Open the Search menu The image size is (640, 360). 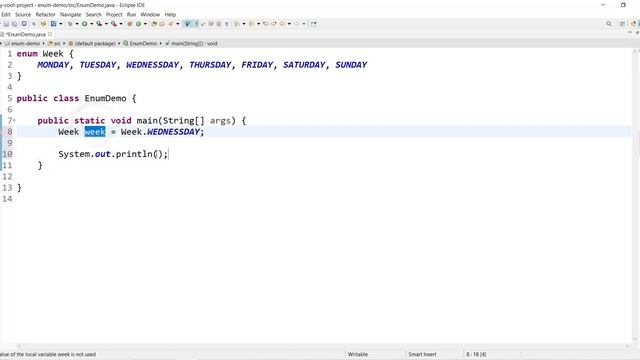pyautogui.click(x=93, y=14)
